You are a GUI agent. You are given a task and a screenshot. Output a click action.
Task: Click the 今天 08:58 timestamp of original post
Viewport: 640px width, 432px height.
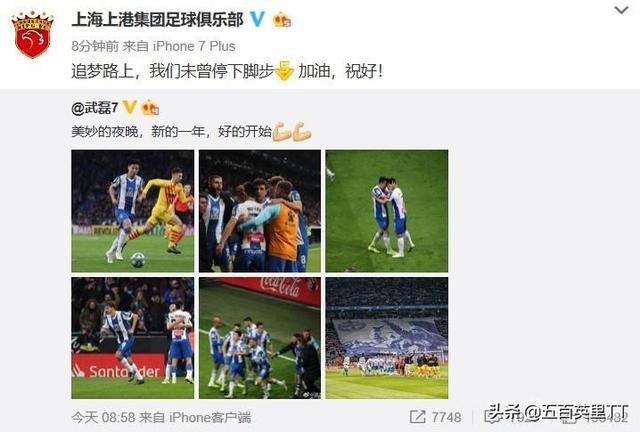pyautogui.click(x=103, y=417)
